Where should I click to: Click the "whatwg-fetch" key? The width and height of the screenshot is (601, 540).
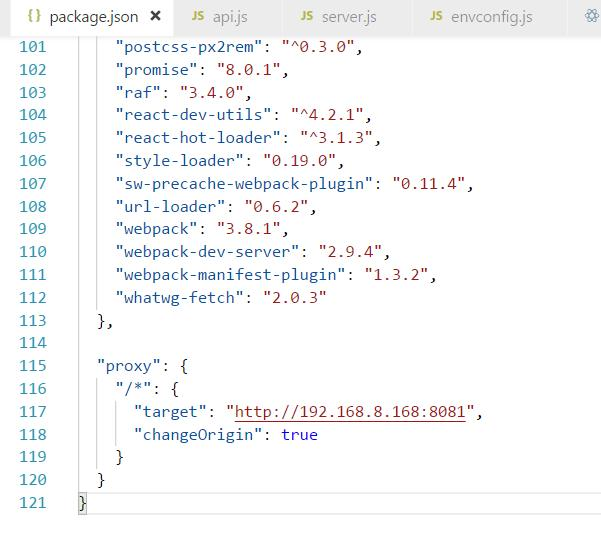point(179,298)
